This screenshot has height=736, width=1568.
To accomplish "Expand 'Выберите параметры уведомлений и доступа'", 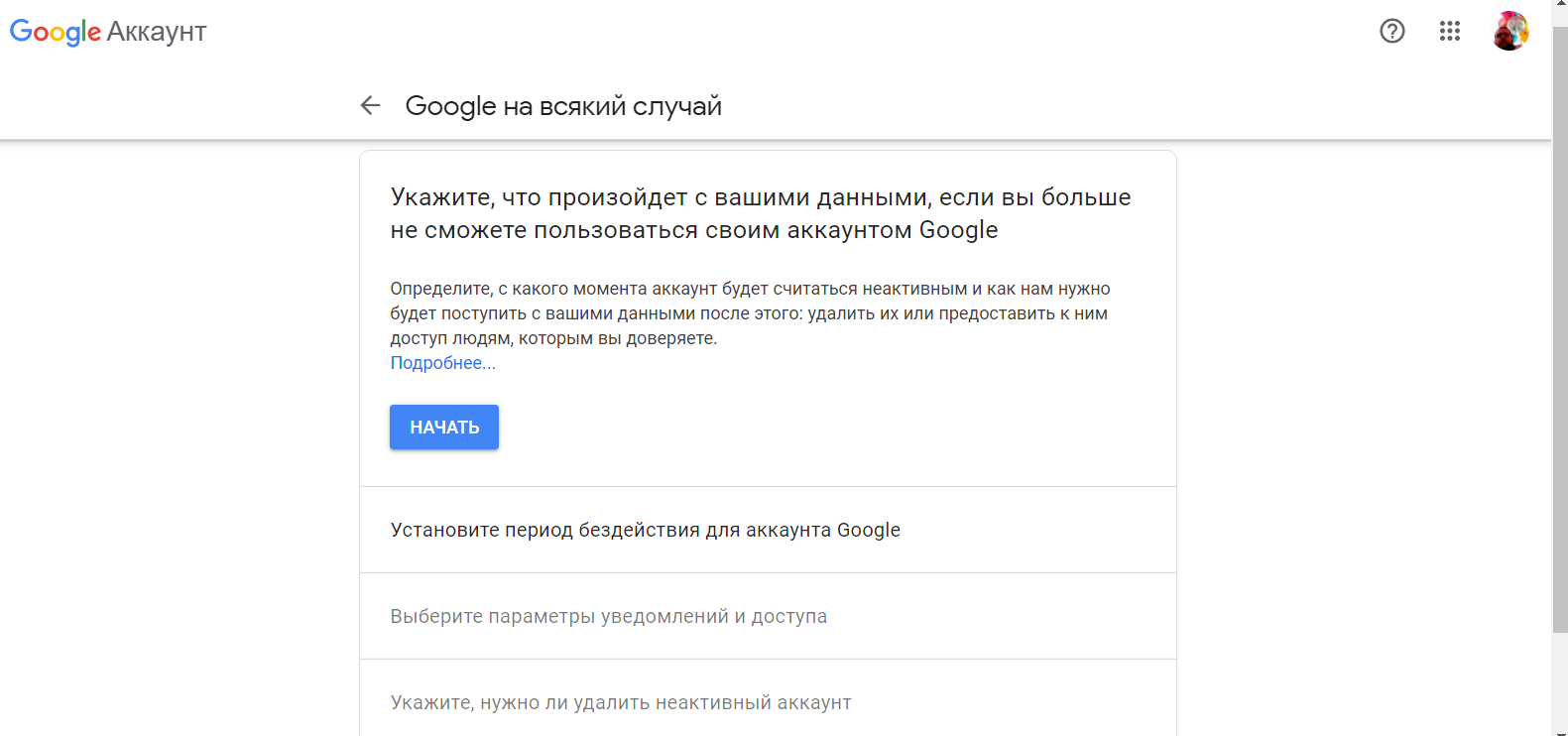I will pyautogui.click(x=768, y=616).
